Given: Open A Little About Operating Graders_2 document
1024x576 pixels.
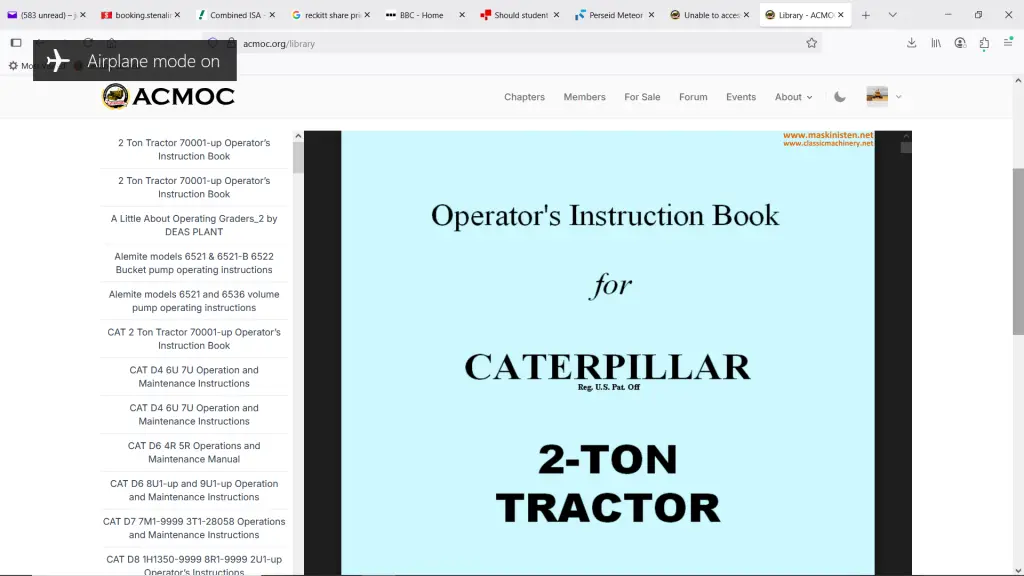Looking at the screenshot, I should [x=194, y=225].
